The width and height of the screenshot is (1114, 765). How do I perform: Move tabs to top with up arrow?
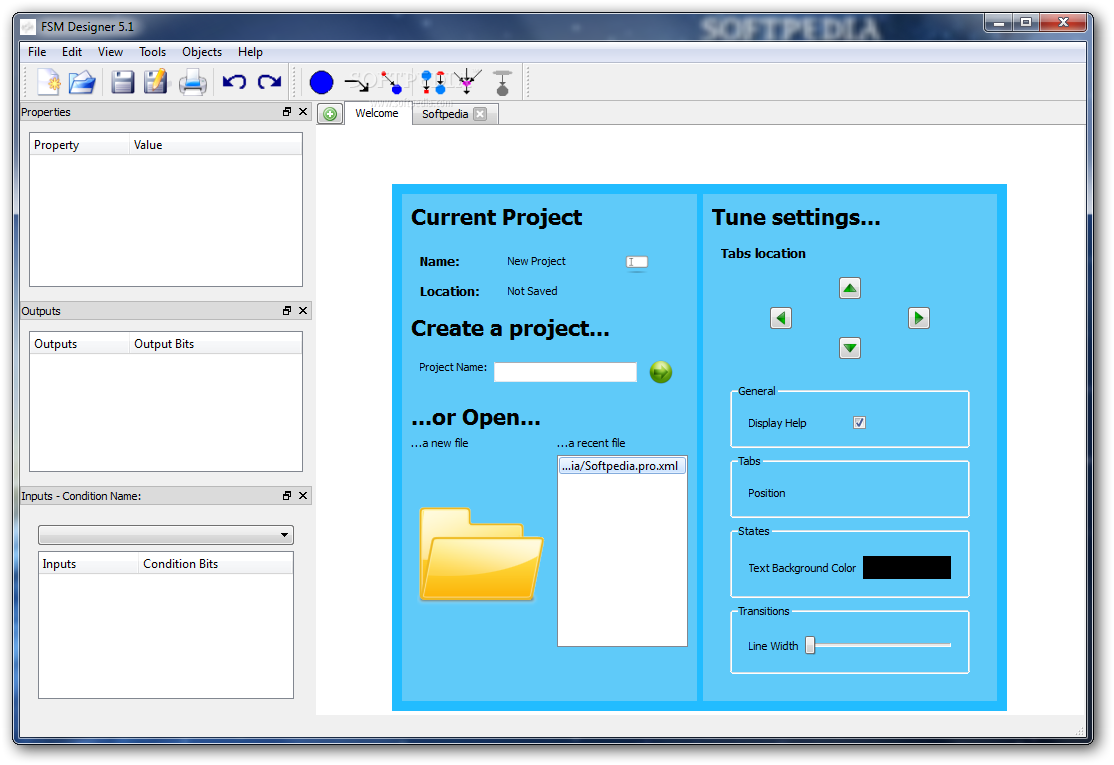pos(850,288)
